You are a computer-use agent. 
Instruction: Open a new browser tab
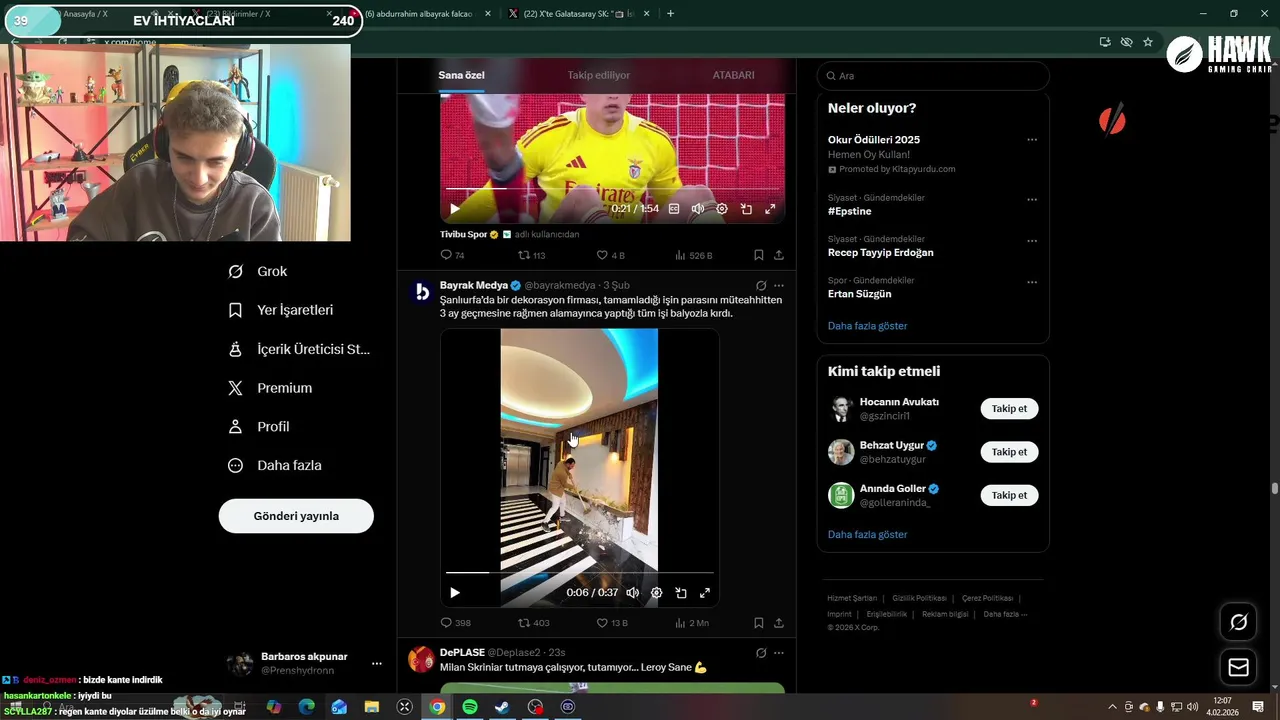pos(670,14)
